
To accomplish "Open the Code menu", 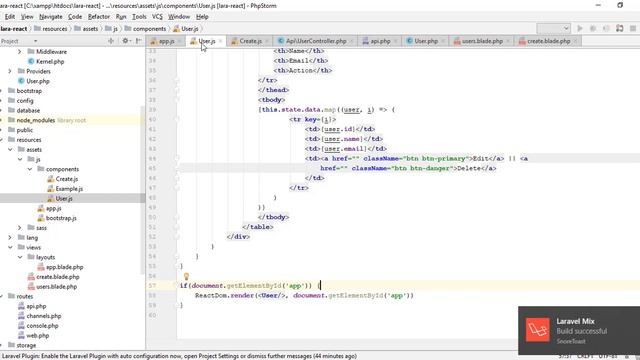I will click(x=75, y=17).
